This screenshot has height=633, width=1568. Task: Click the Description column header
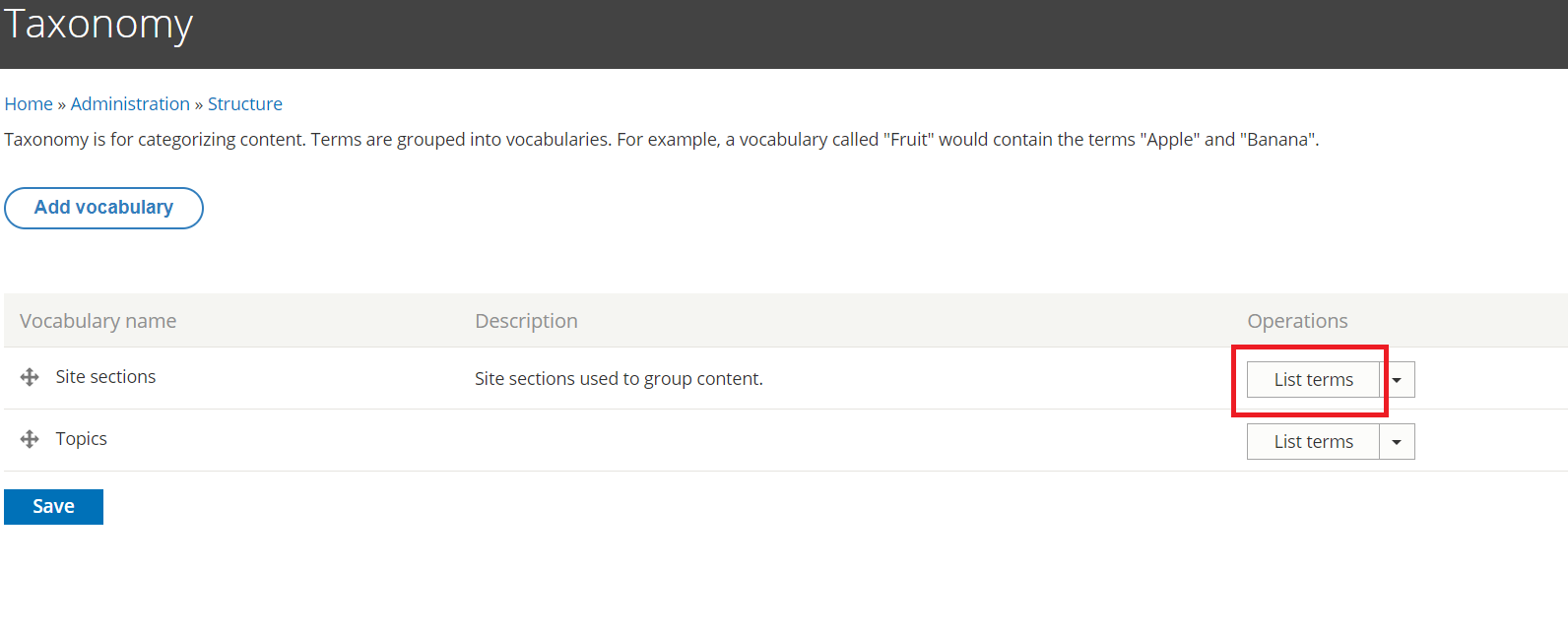pyautogui.click(x=526, y=321)
